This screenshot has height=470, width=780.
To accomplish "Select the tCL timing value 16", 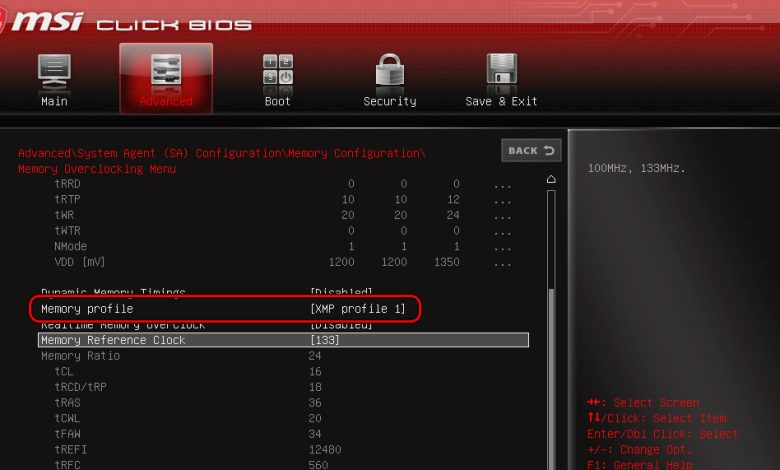I will (315, 372).
